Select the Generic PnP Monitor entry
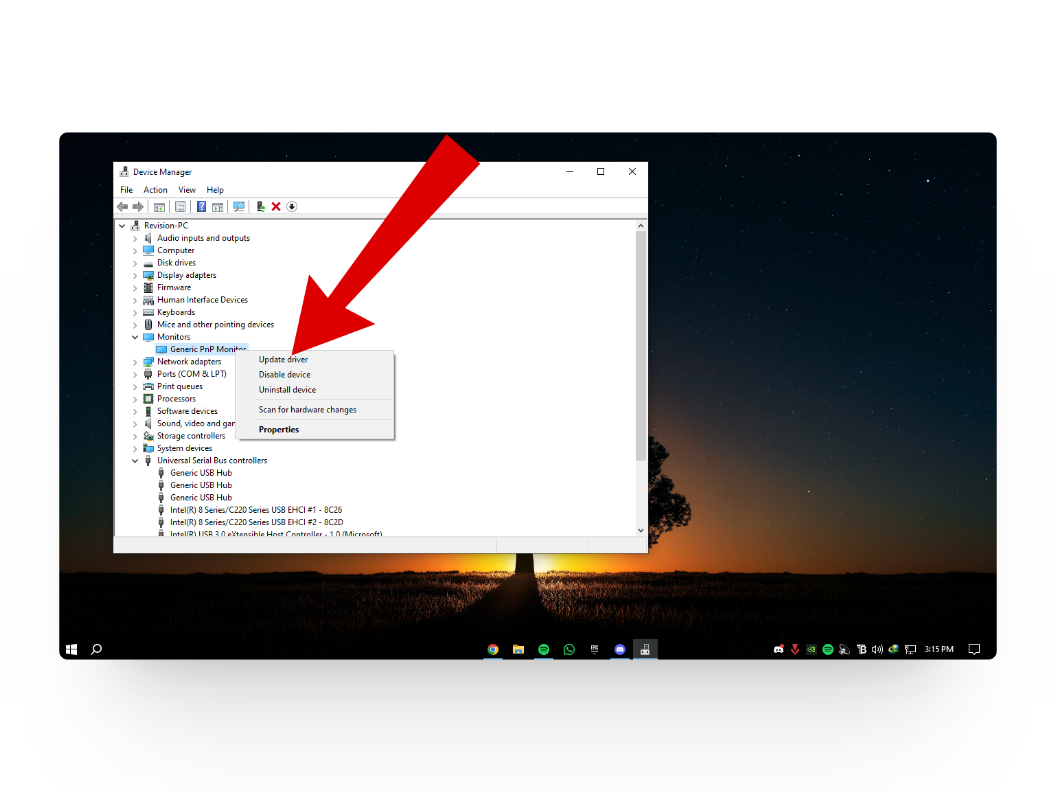Screen dimensions: 1056x792 [x=208, y=349]
